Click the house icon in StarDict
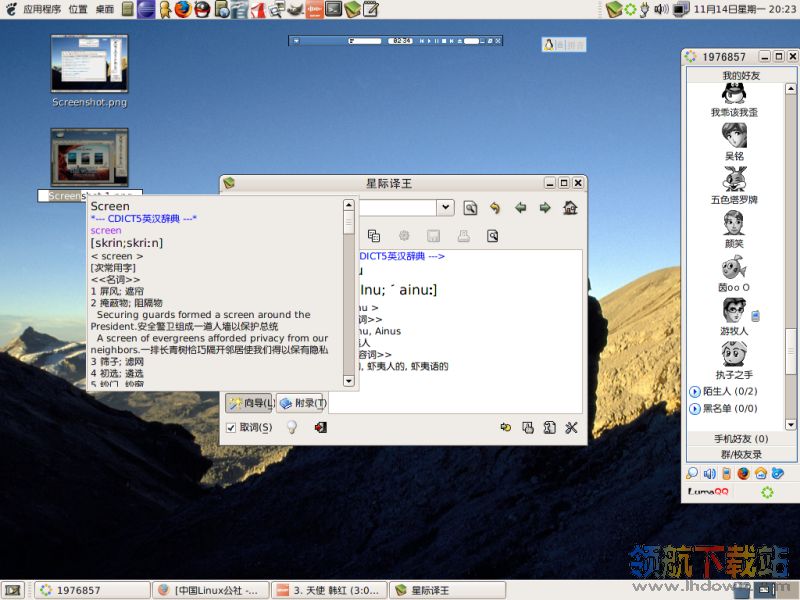Screen dimensions: 800x600 point(570,208)
